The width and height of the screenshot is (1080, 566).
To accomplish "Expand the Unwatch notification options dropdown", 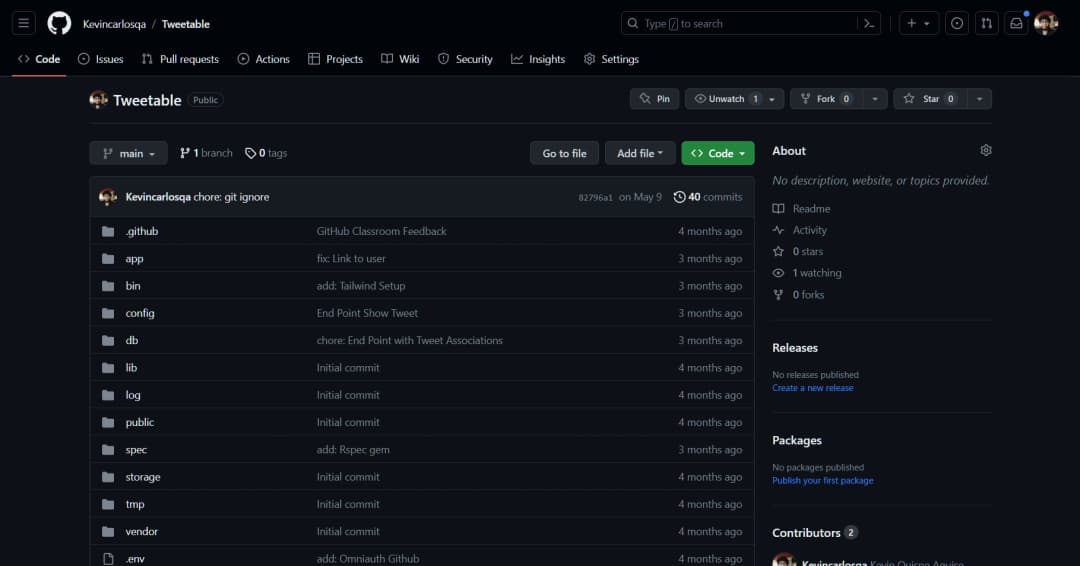I will pyautogui.click(x=772, y=98).
